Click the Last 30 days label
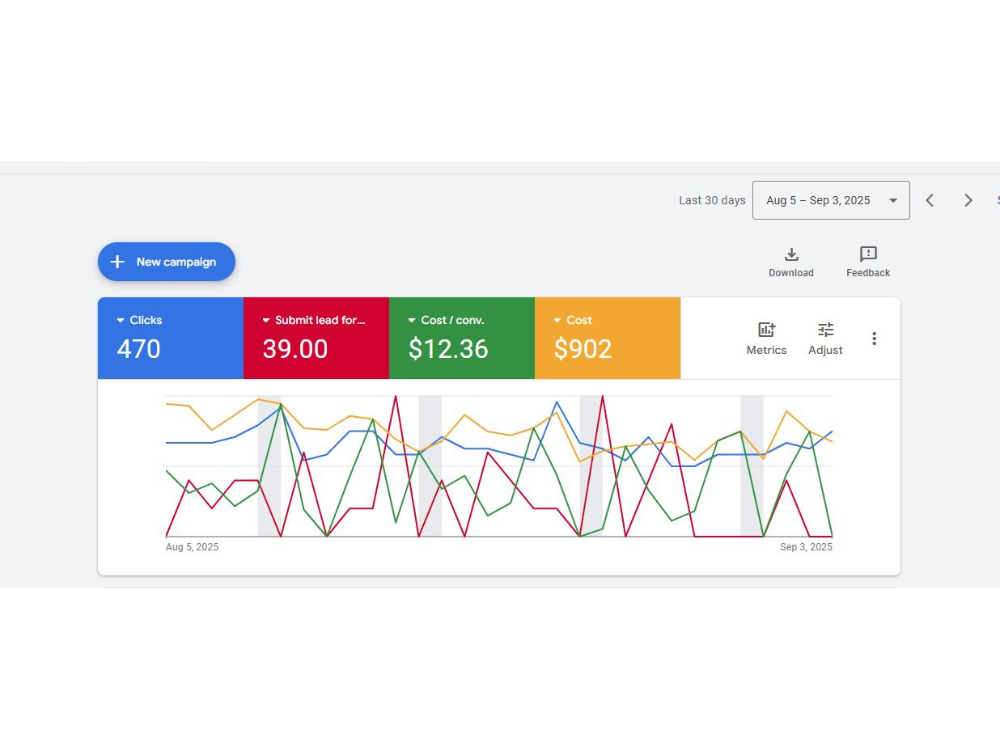 tap(712, 200)
